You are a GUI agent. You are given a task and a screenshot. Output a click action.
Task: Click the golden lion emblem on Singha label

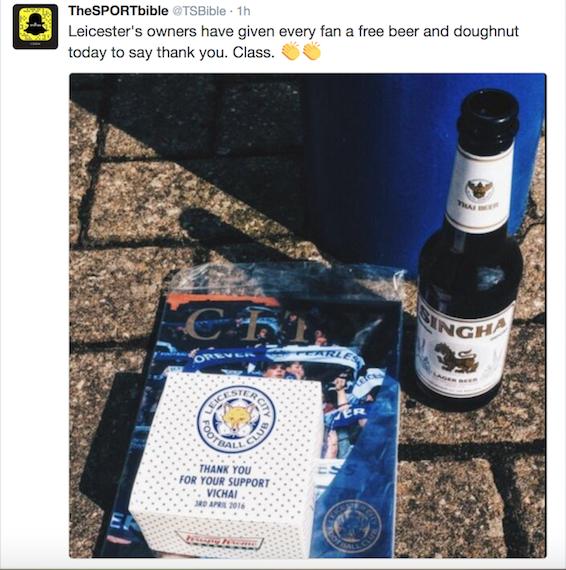point(457,358)
